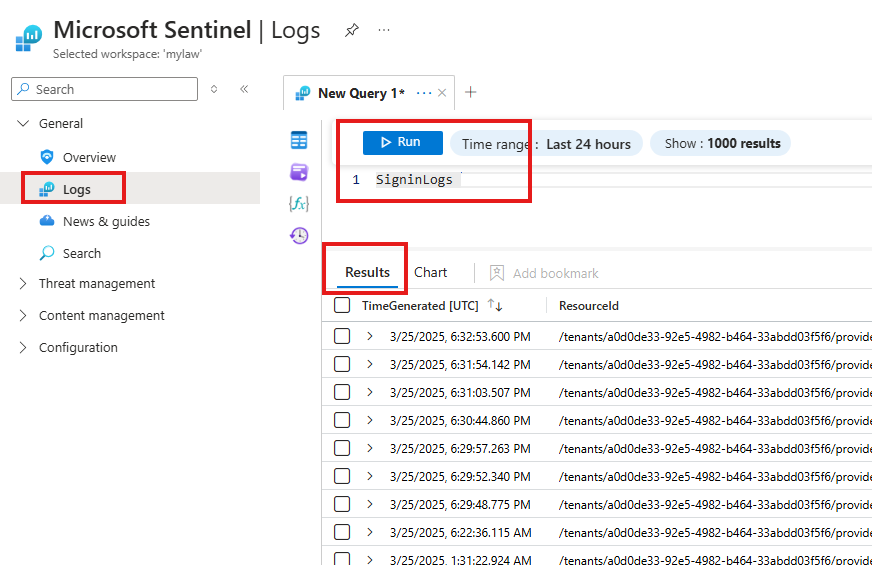Image resolution: width=872 pixels, height=565 pixels.
Task: Sort by TimeGenerated column arrows
Action: (495, 305)
